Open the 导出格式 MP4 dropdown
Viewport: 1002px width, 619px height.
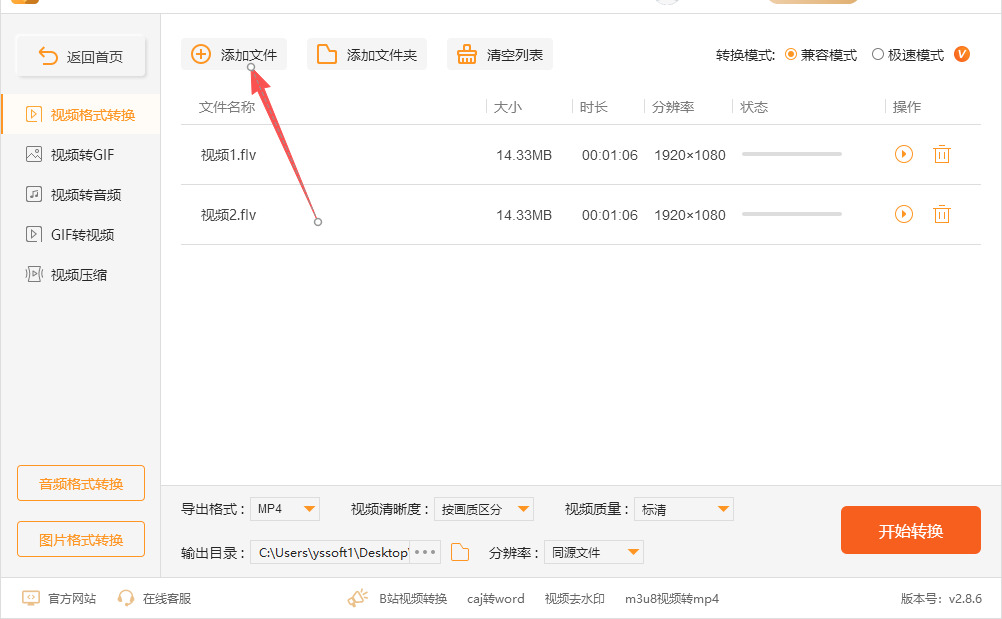[x=284, y=508]
